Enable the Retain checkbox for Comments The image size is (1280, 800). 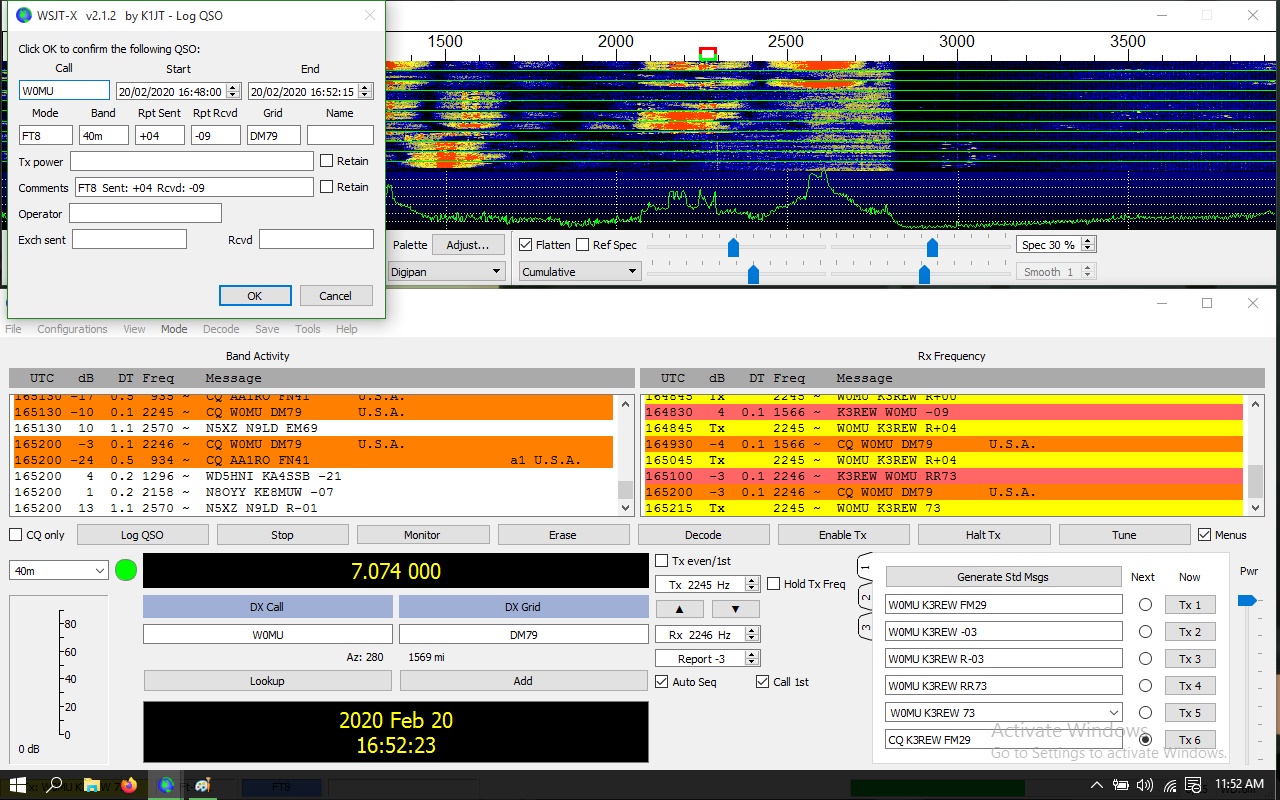point(326,187)
